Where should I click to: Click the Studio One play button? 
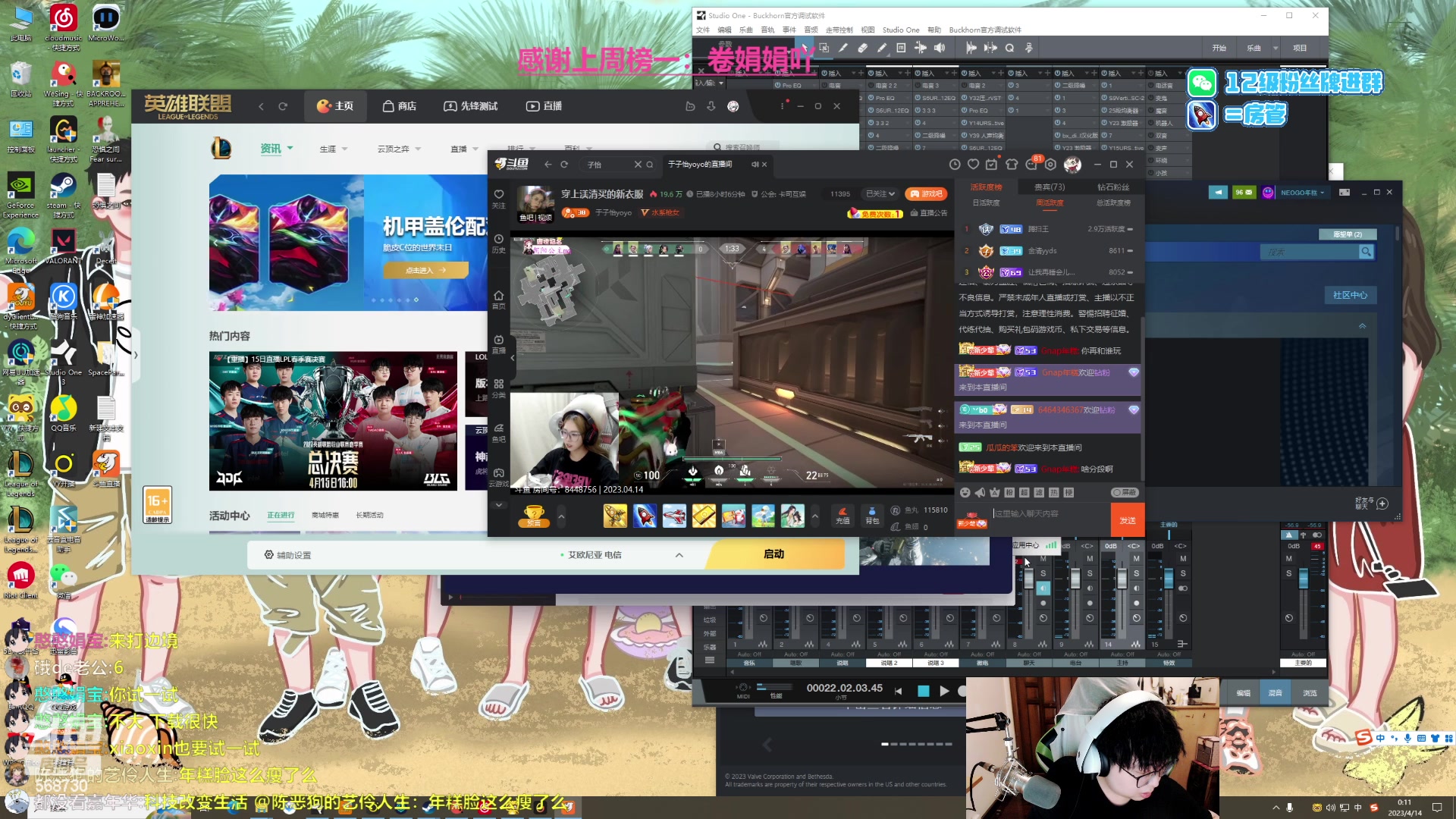[x=944, y=691]
